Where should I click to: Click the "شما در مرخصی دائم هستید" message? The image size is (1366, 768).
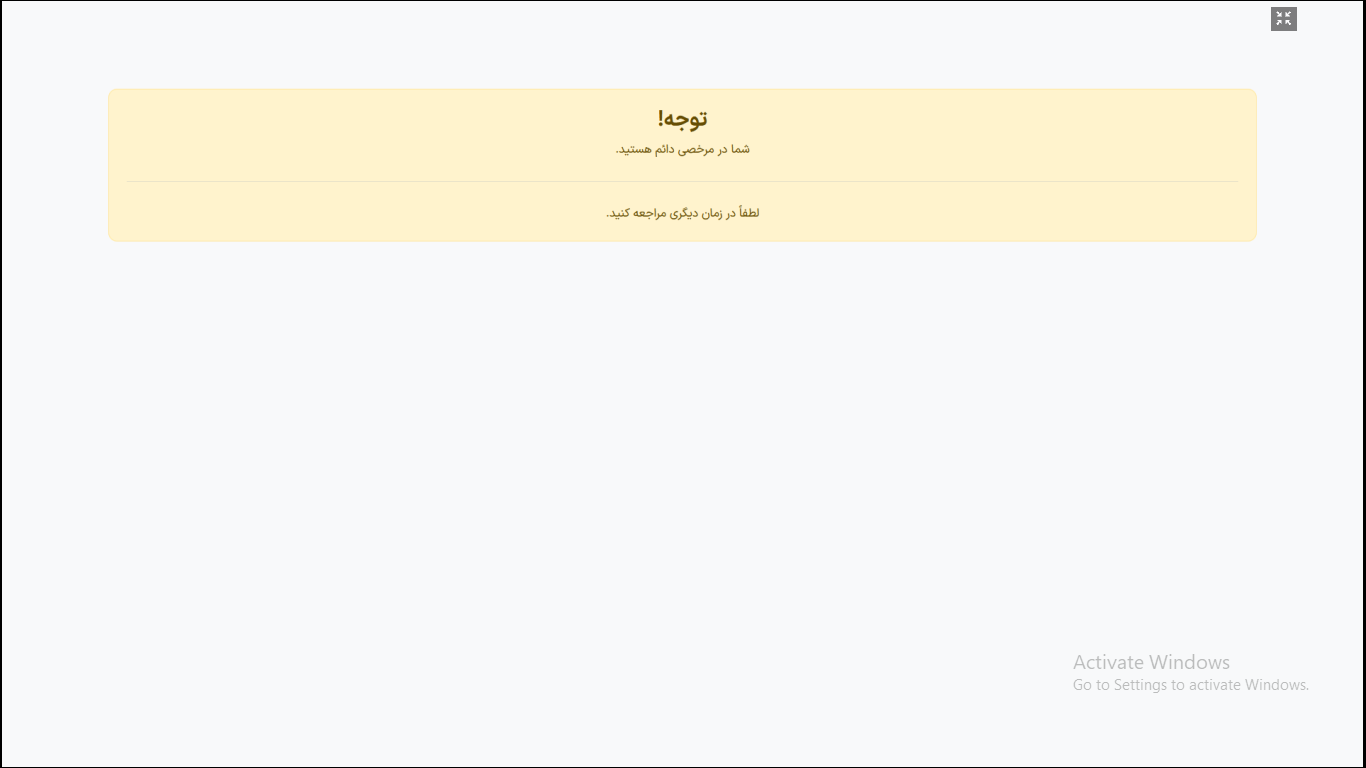683,149
